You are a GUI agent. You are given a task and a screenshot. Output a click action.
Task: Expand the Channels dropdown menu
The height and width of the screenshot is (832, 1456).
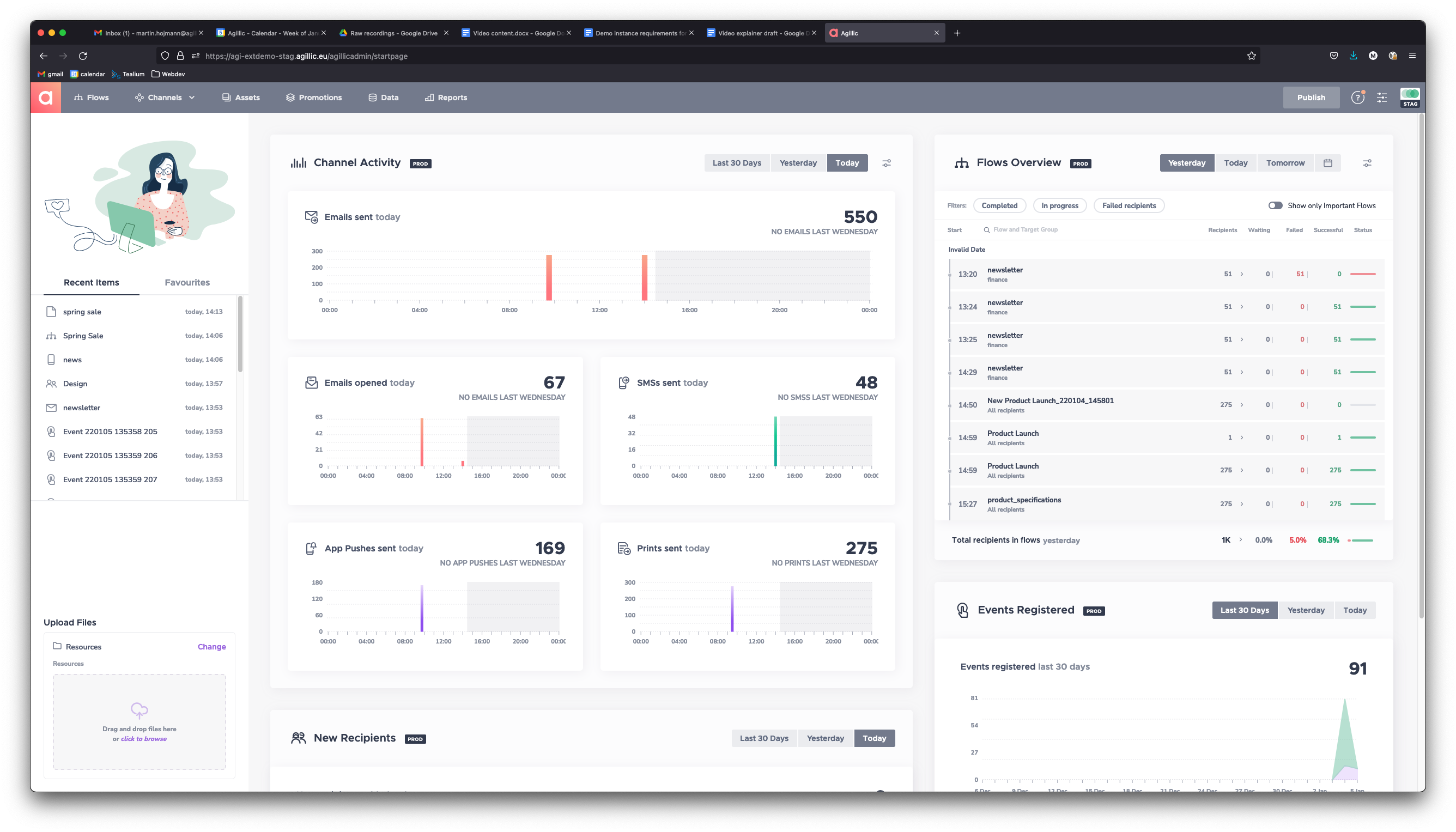pos(165,98)
